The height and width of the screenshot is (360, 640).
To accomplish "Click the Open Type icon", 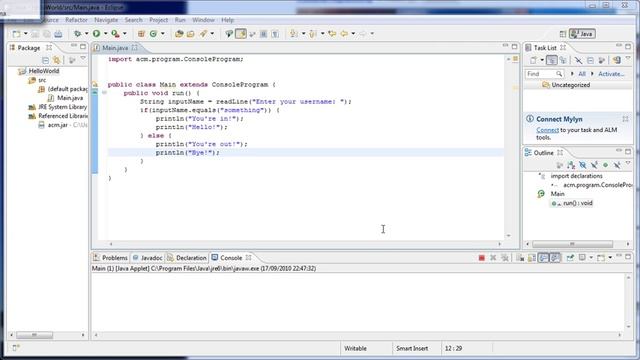I will 179,34.
